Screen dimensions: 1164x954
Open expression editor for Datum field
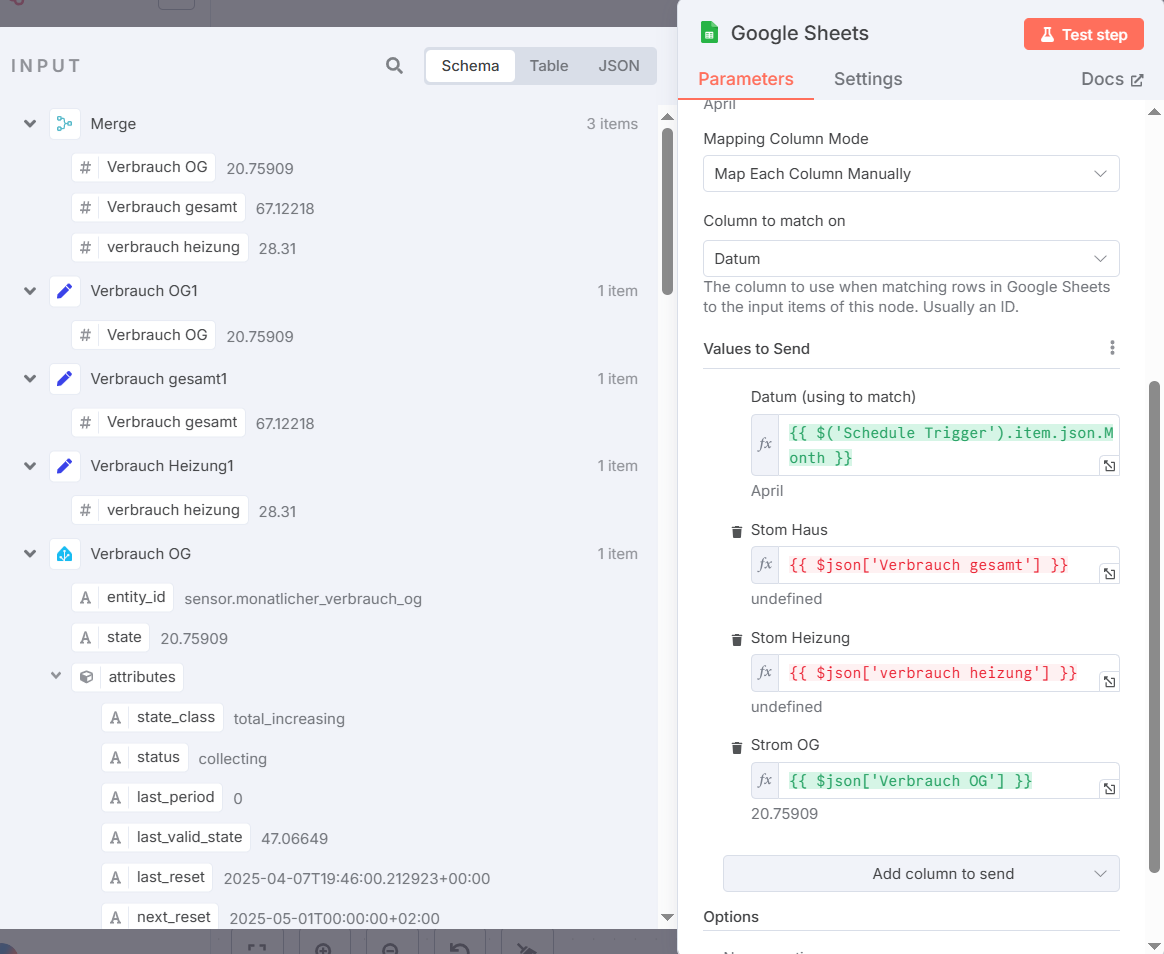(1109, 465)
